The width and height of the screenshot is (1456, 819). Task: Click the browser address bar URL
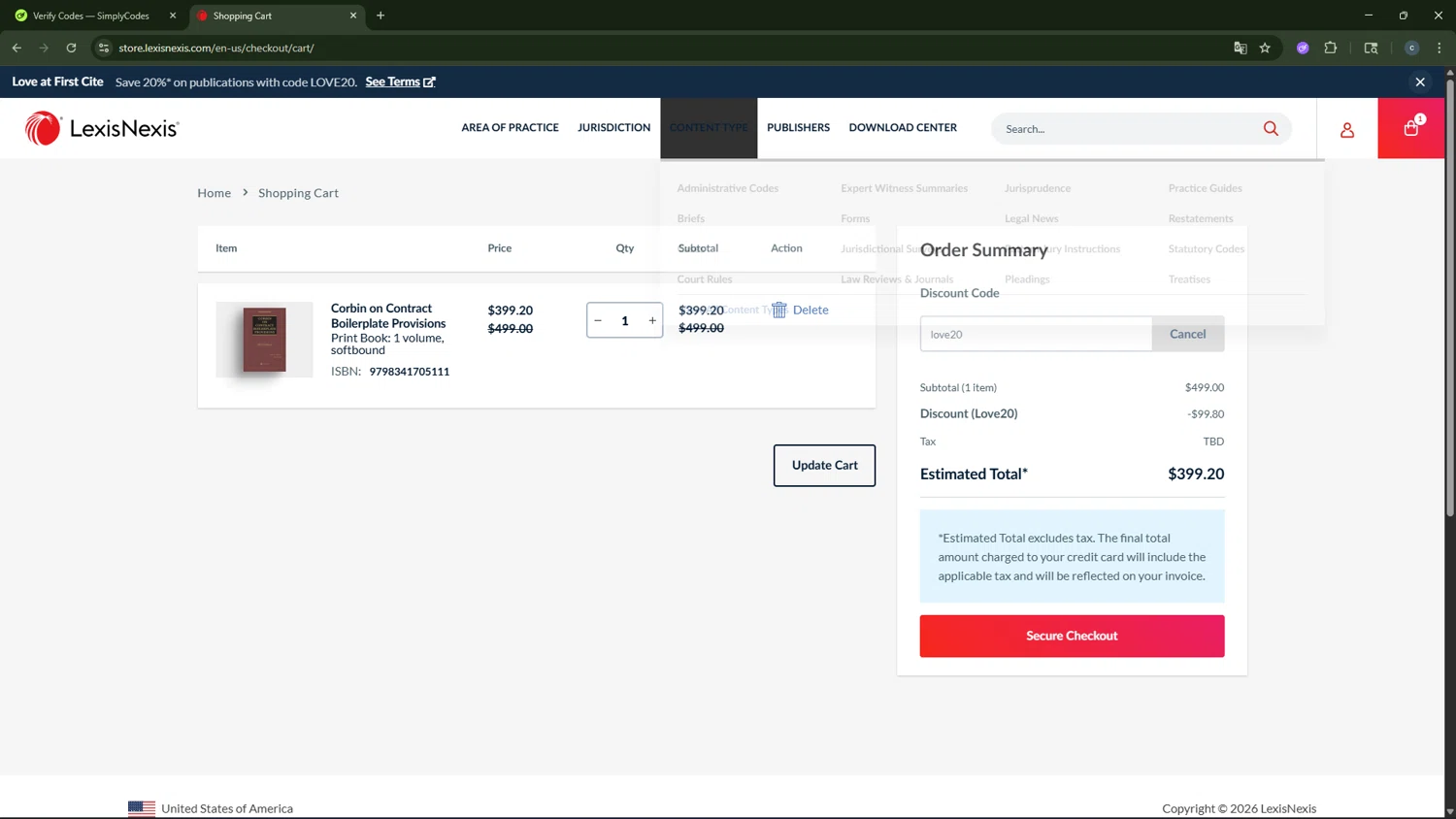click(216, 48)
